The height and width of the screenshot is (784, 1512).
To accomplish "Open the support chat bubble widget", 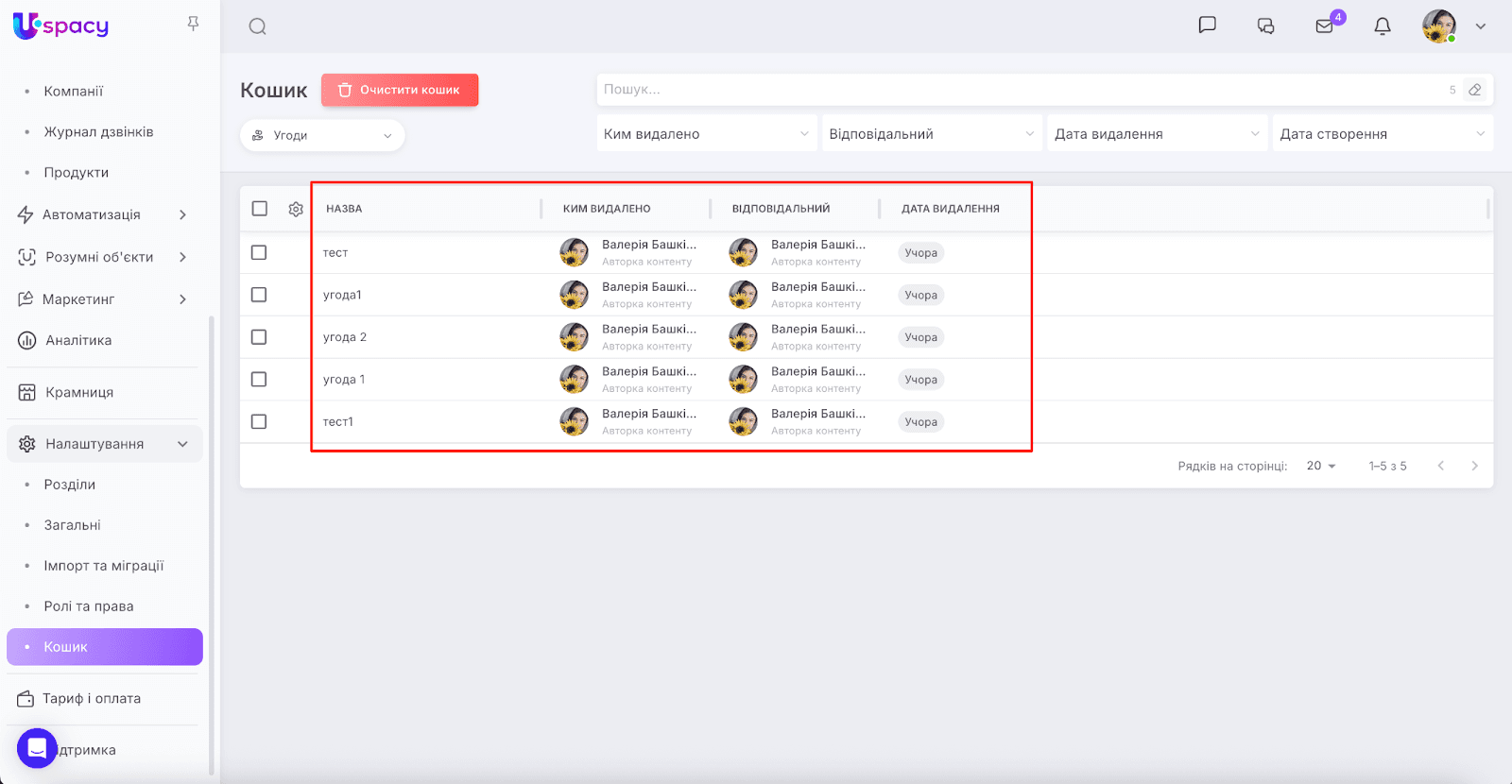I will 37,749.
